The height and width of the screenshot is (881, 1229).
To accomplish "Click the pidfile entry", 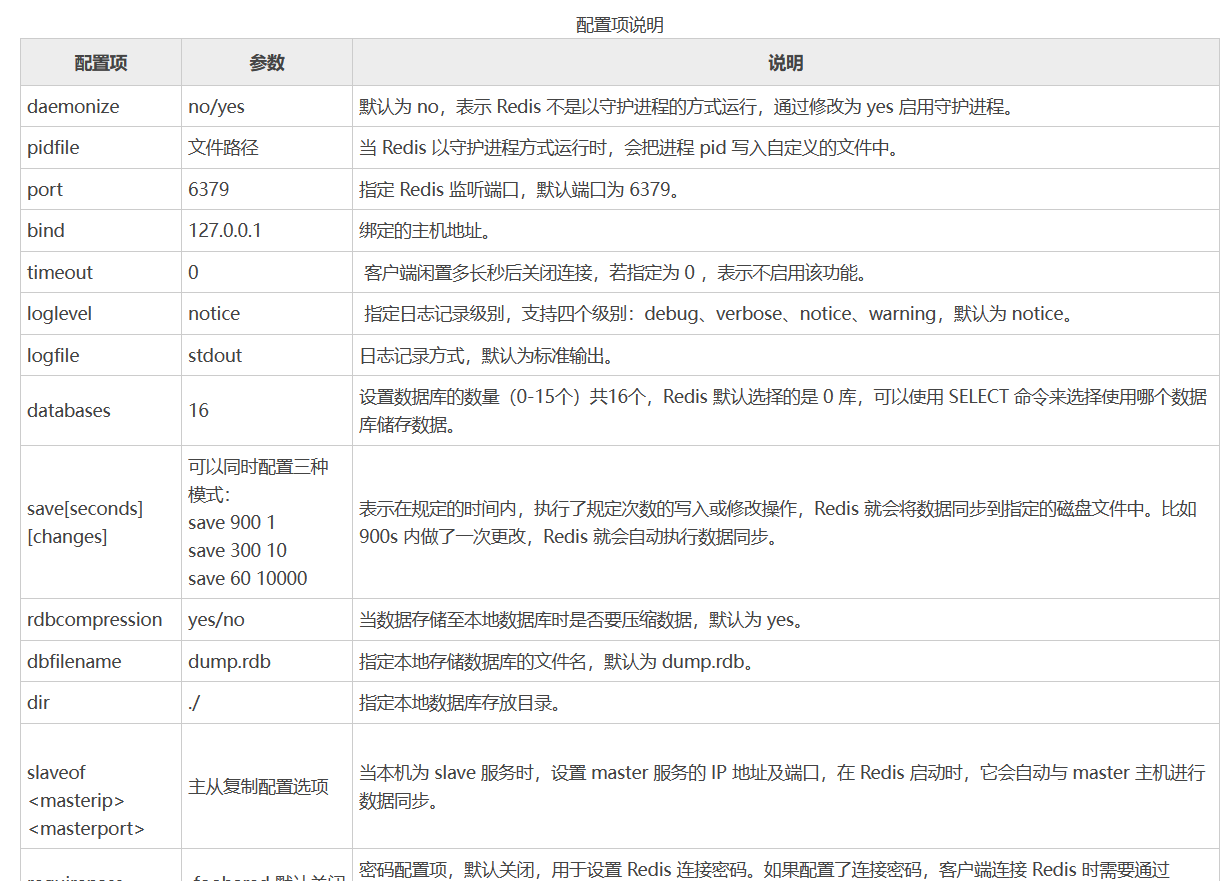I will 51,147.
